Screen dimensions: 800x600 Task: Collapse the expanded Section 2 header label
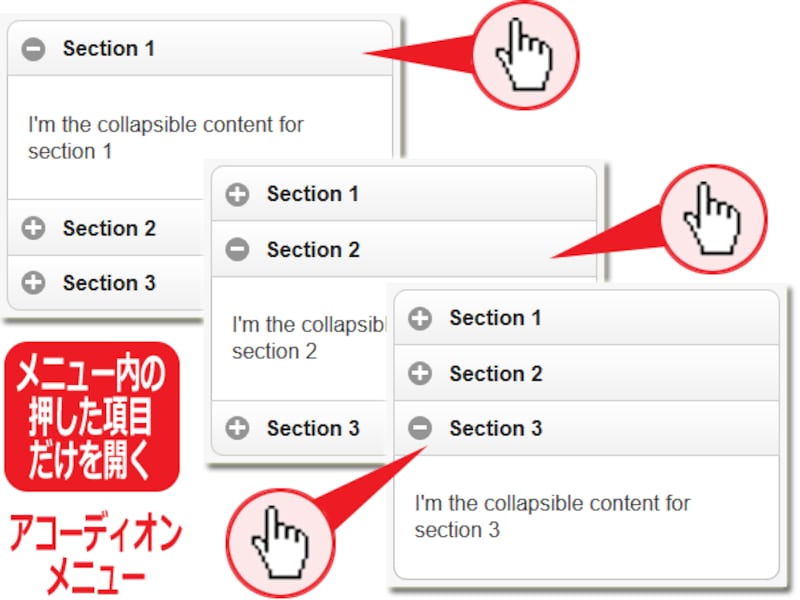click(312, 250)
